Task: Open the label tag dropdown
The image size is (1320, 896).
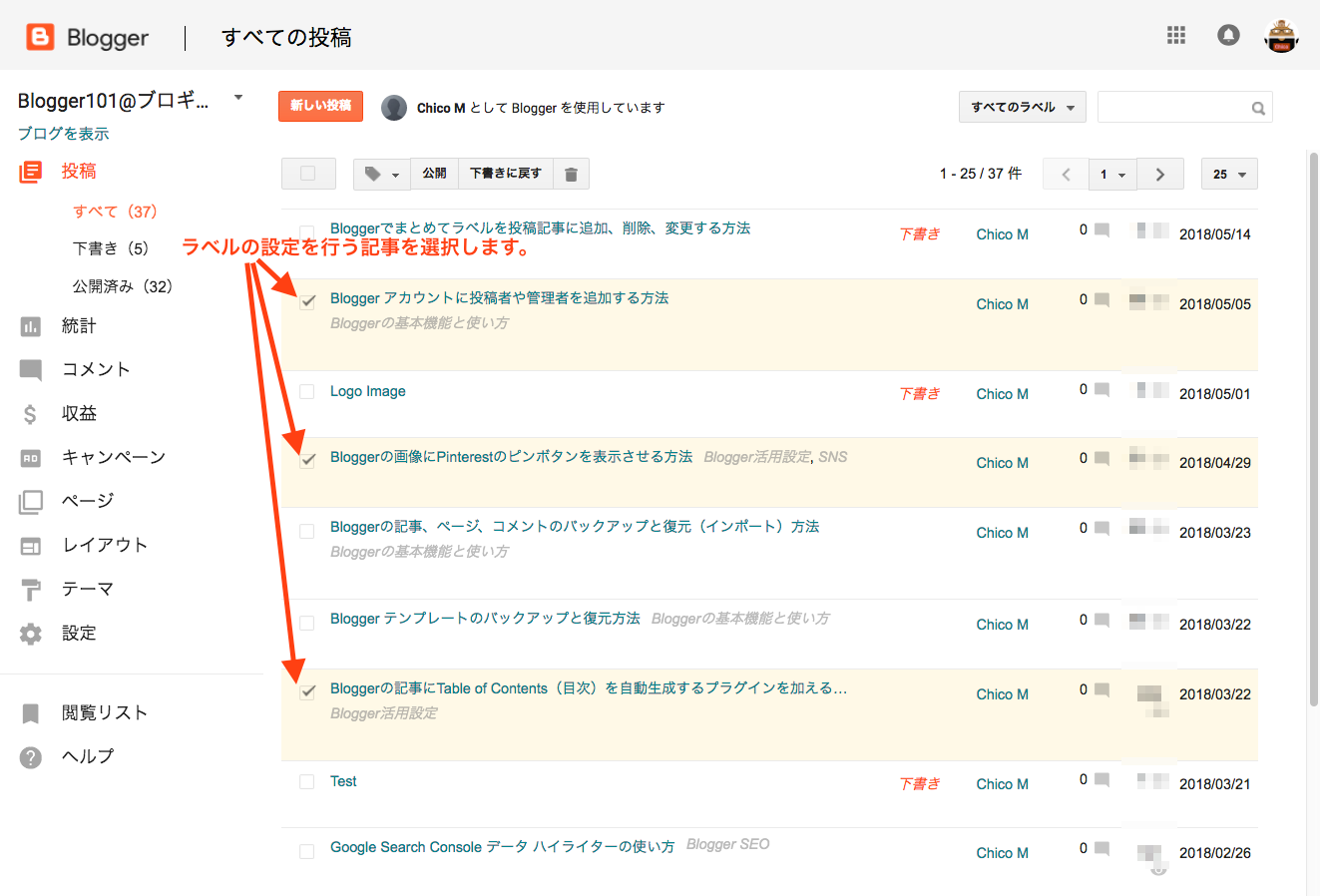Action: (x=382, y=174)
